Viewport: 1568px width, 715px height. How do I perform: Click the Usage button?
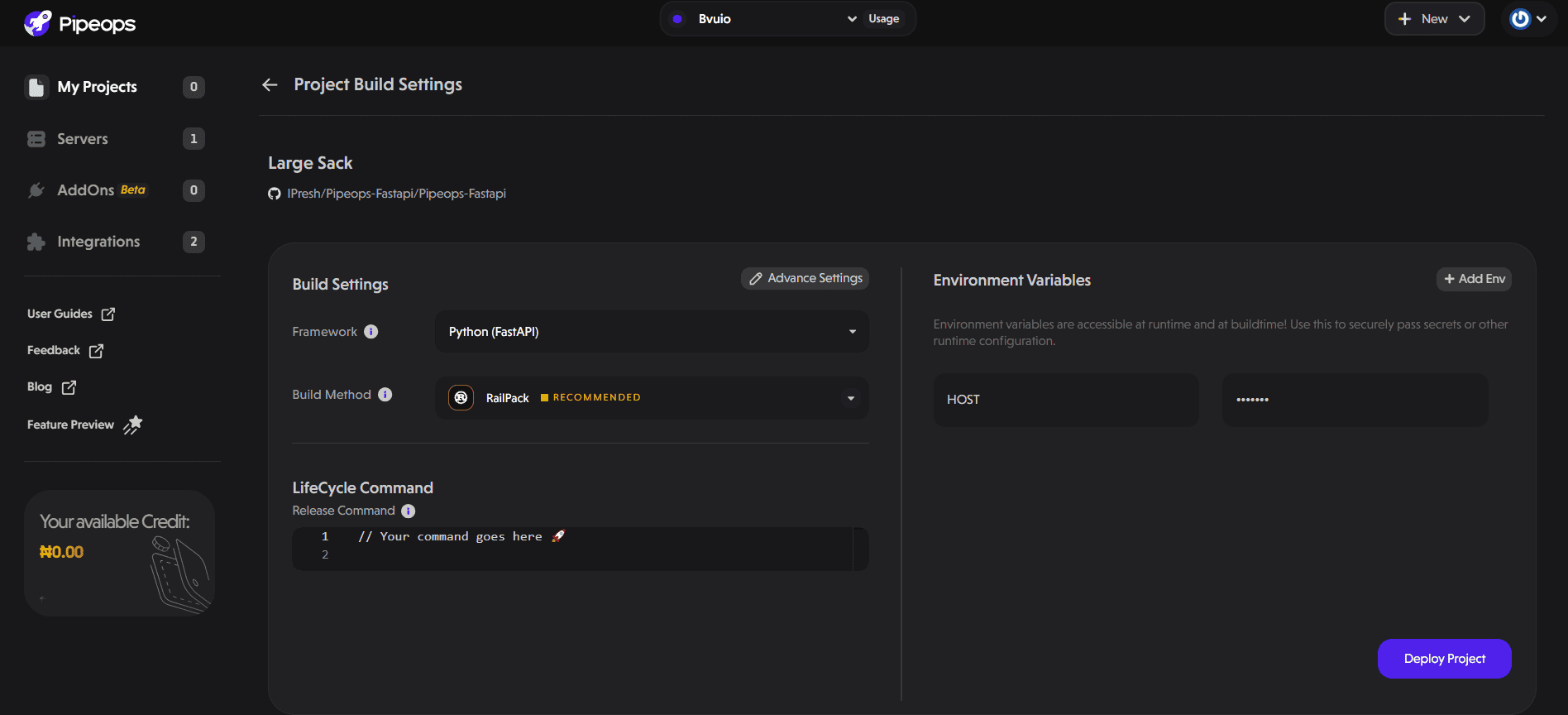click(883, 19)
